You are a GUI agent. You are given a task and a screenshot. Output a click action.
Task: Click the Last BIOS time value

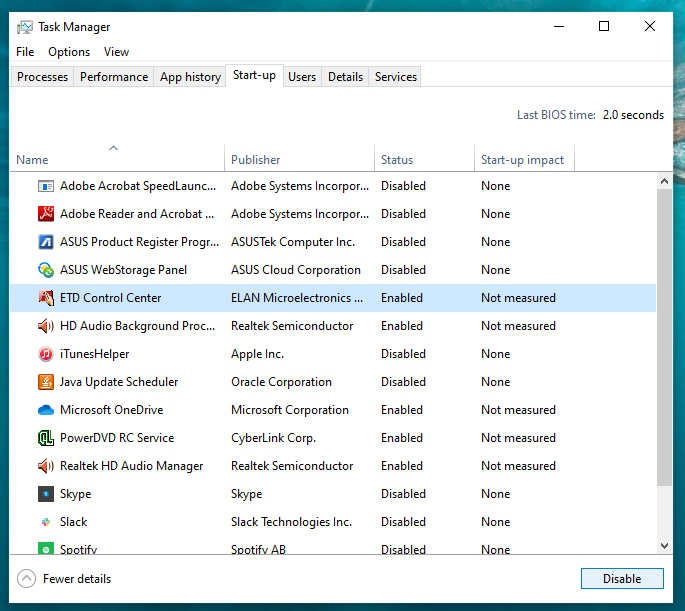pos(633,115)
